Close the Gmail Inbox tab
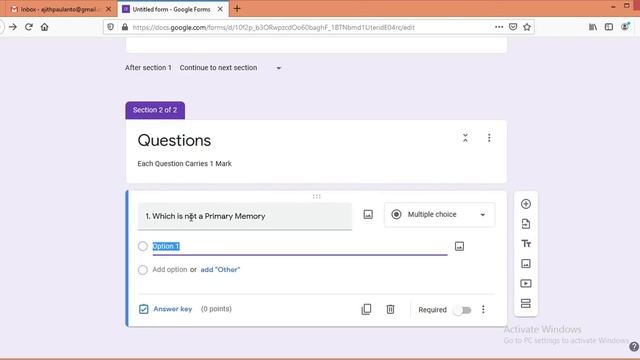The image size is (640, 360). (108, 9)
